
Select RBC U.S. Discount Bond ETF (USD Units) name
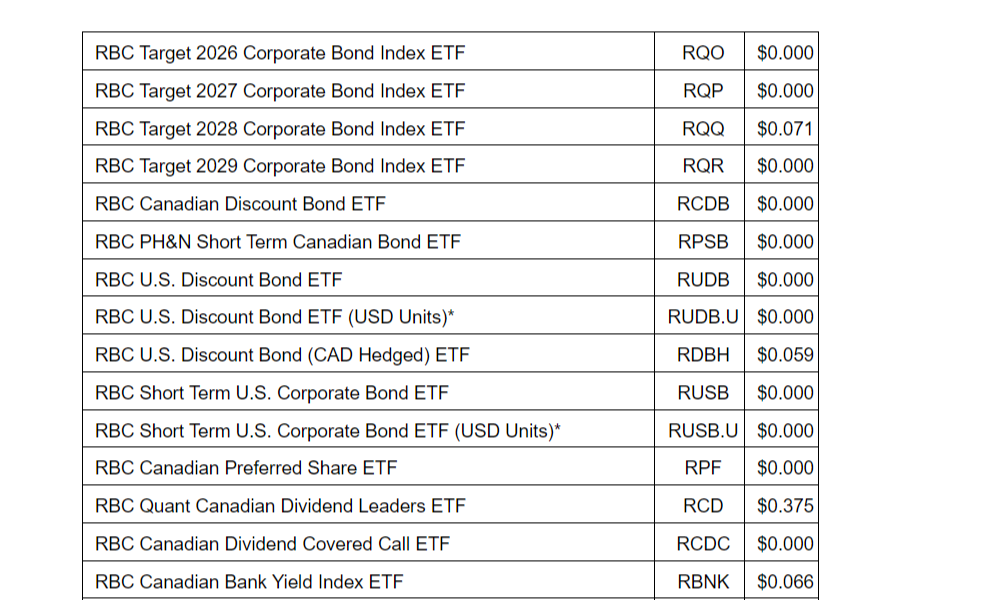click(272, 317)
